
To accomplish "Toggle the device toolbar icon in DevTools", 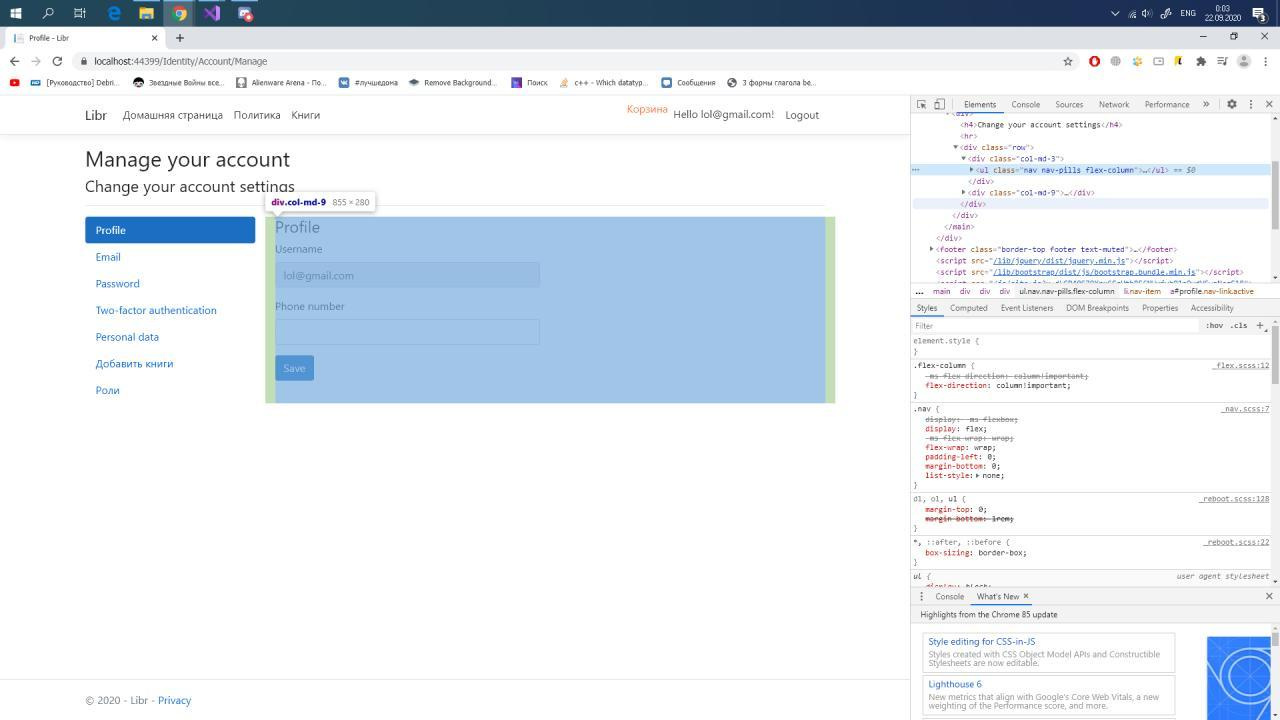I will click(x=939, y=104).
